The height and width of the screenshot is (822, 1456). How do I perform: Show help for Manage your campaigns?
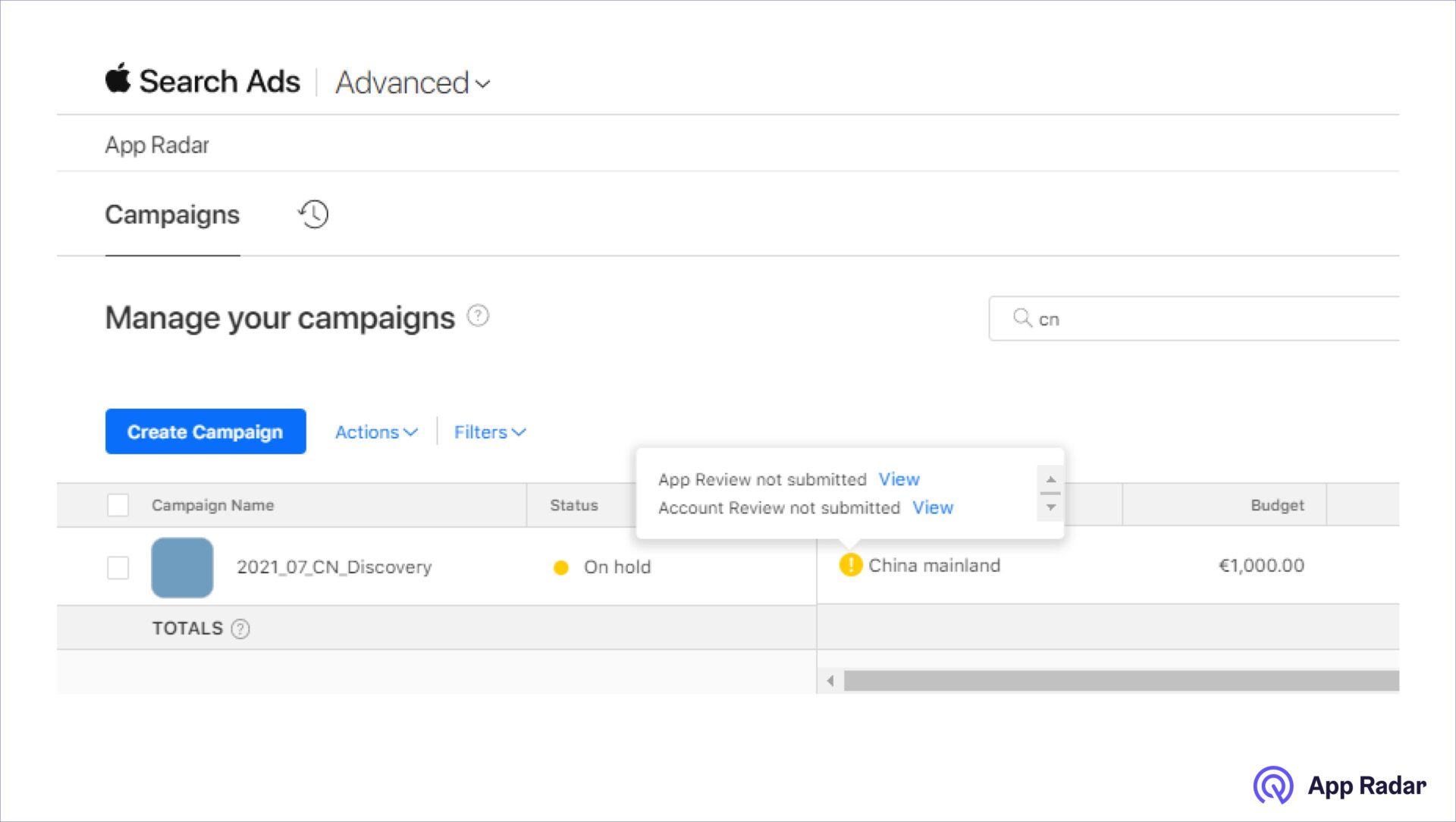pyautogui.click(x=478, y=315)
